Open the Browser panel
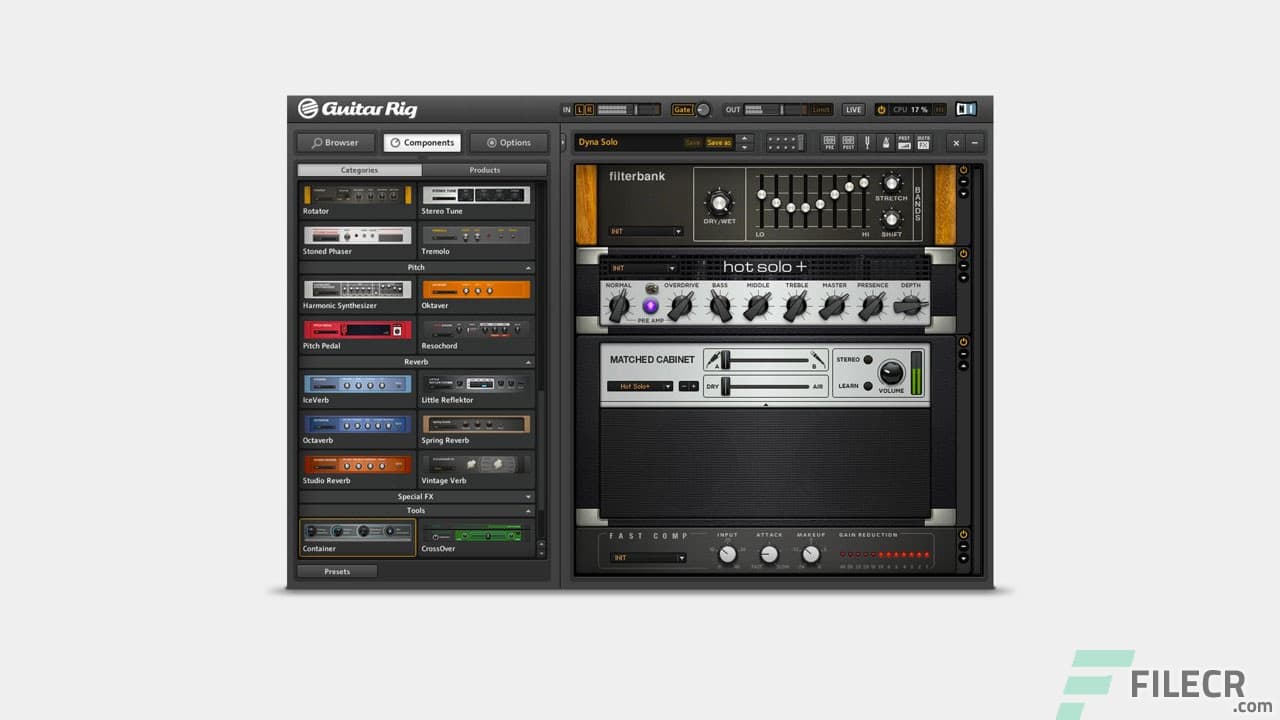This screenshot has width=1280, height=720. point(335,142)
